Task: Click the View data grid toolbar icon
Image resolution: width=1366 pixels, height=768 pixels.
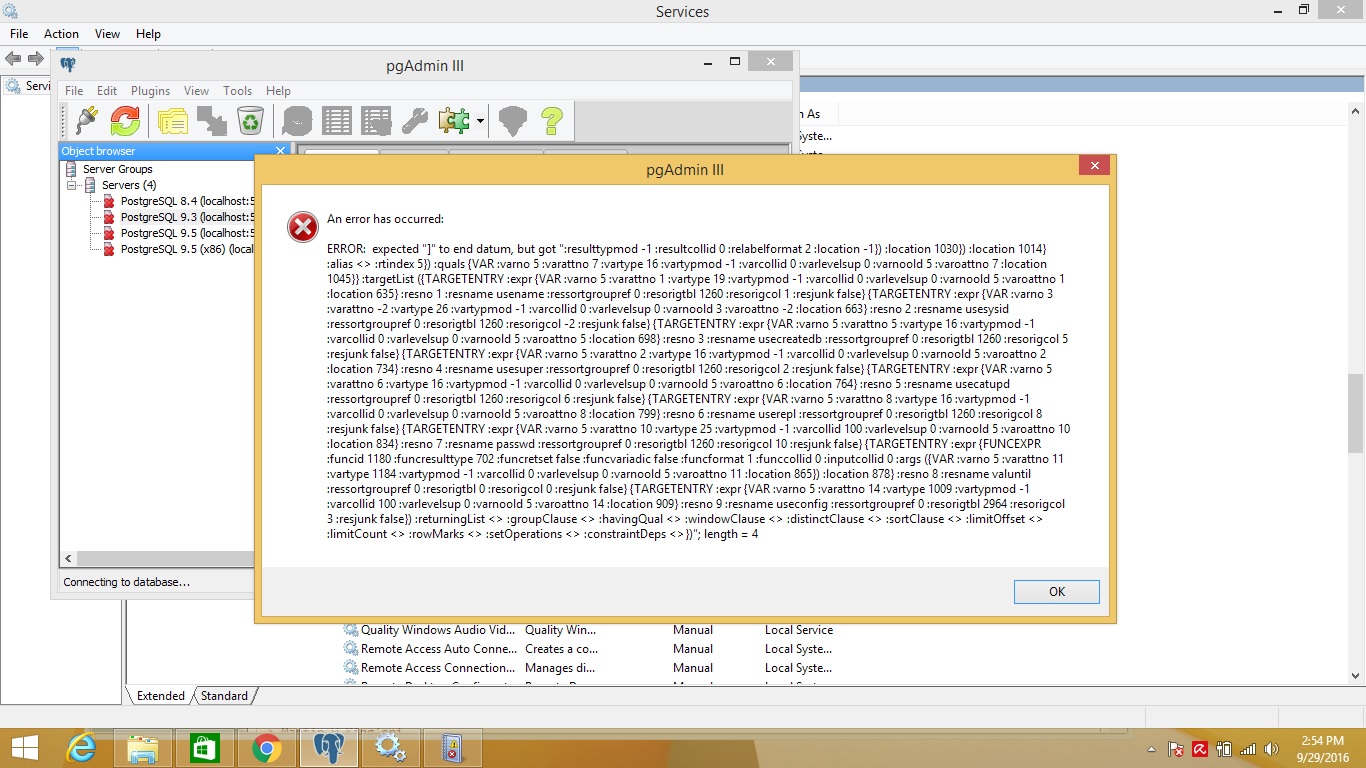Action: [x=336, y=121]
